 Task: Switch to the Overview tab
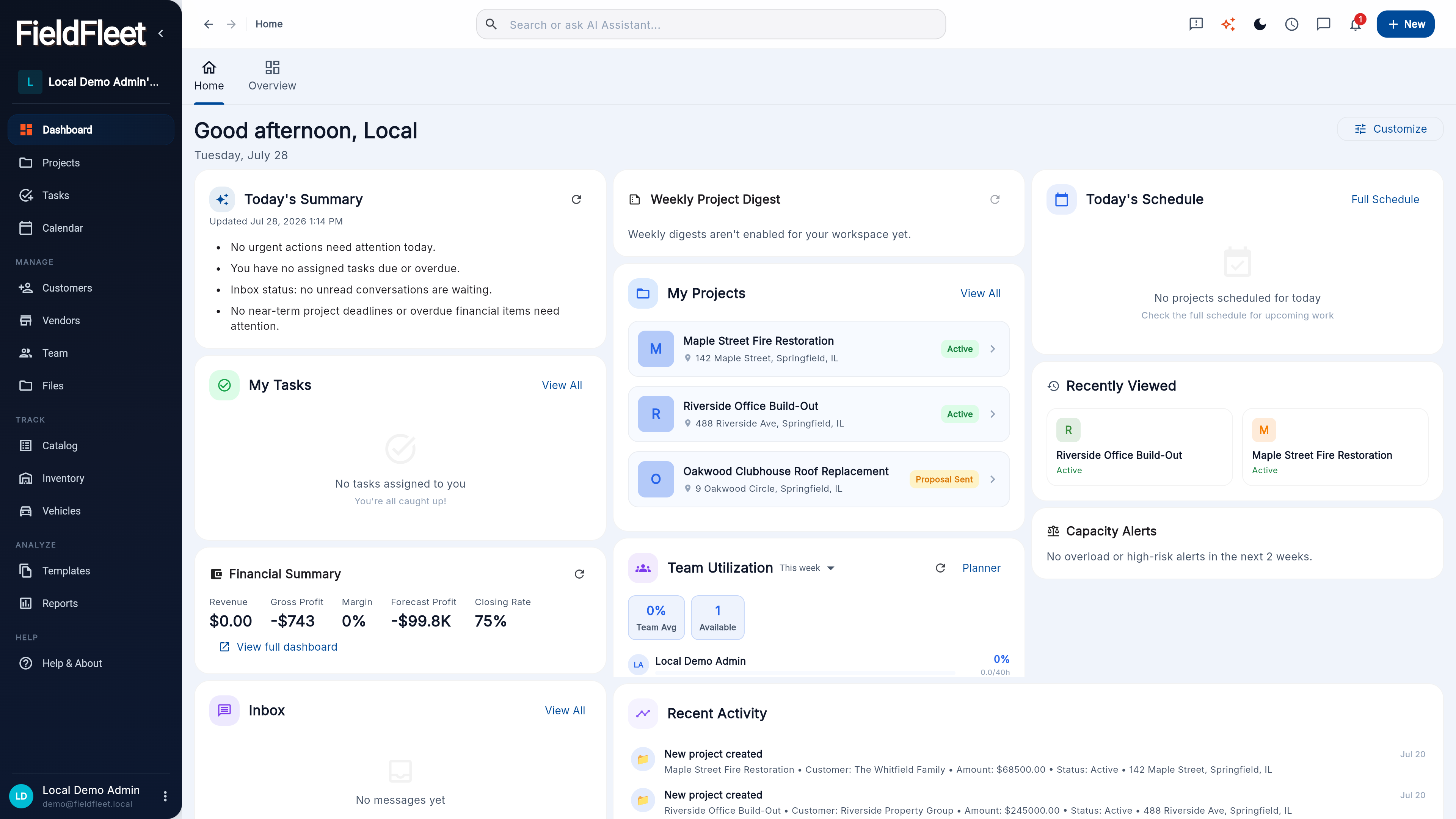272,76
